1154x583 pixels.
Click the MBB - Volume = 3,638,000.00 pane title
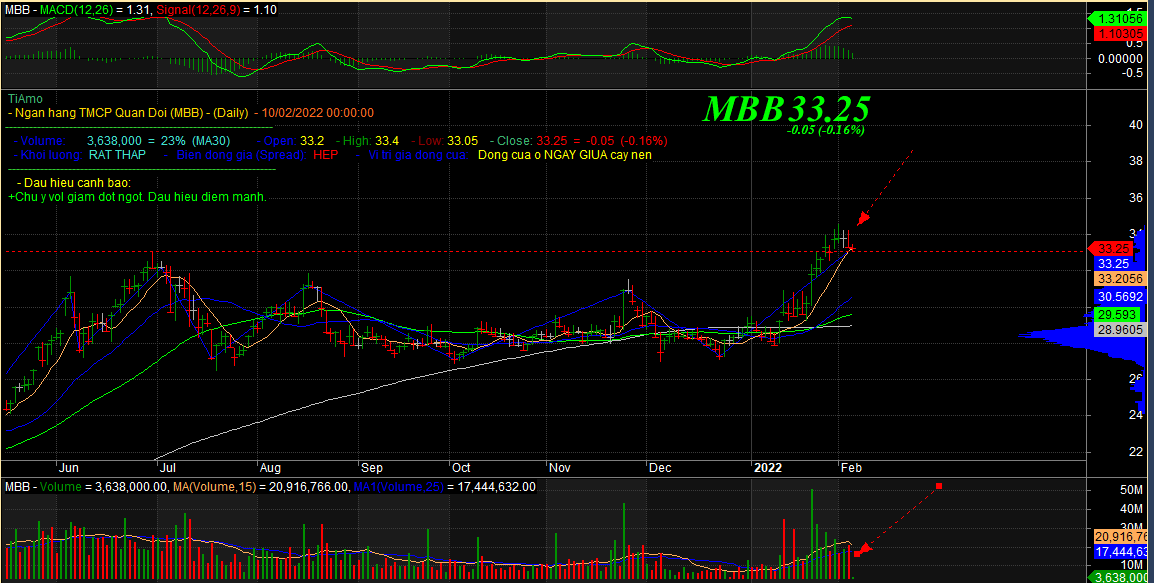(x=87, y=487)
